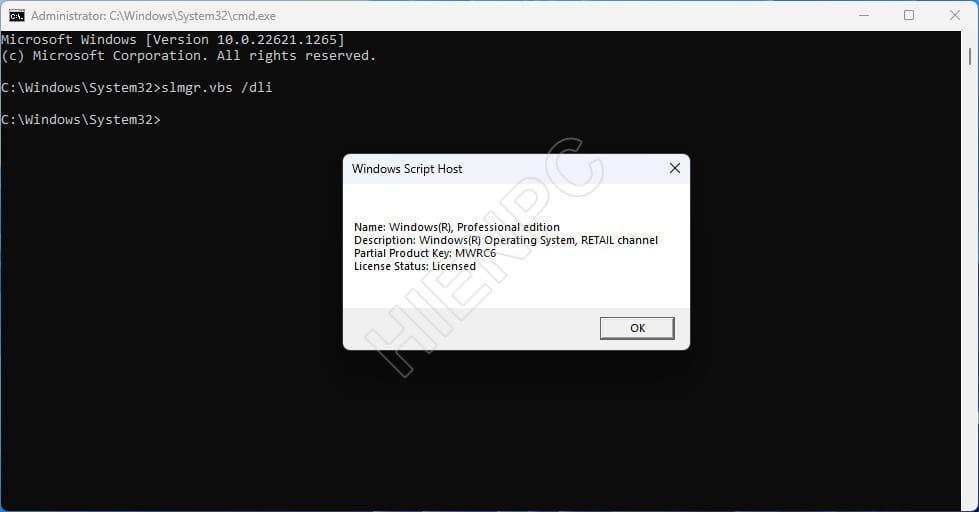Maximize the Command Prompt window
This screenshot has height=512, width=979.
click(x=909, y=16)
